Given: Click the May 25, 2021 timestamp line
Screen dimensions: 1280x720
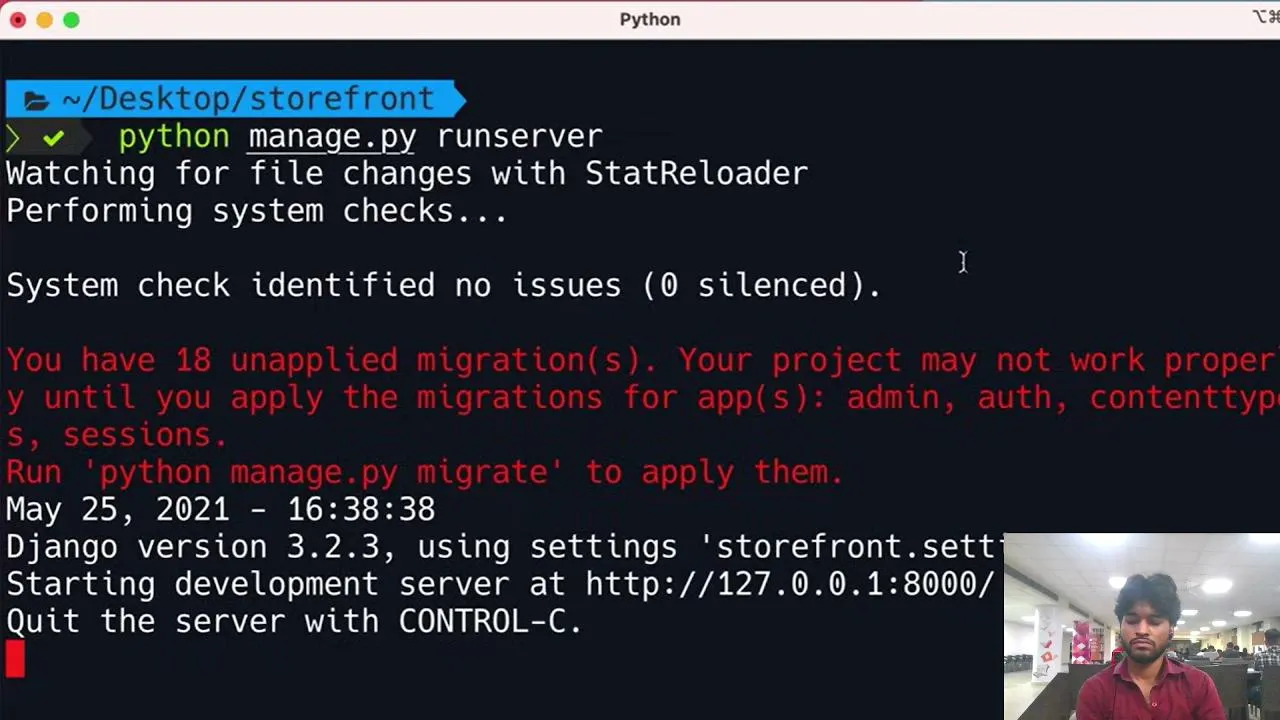Looking at the screenshot, I should point(221,509).
